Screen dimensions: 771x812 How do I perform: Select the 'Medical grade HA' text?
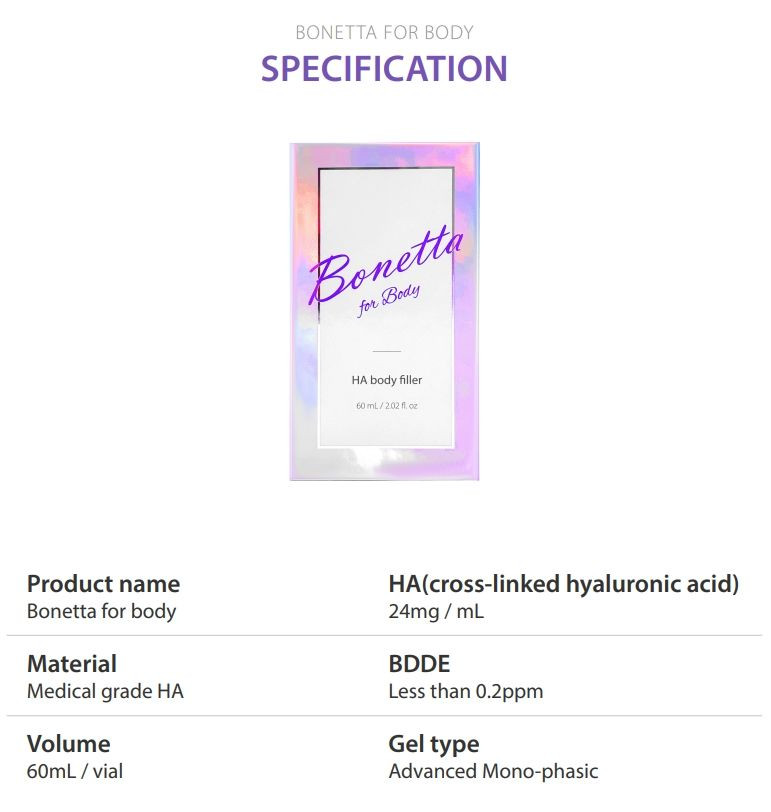coord(105,691)
